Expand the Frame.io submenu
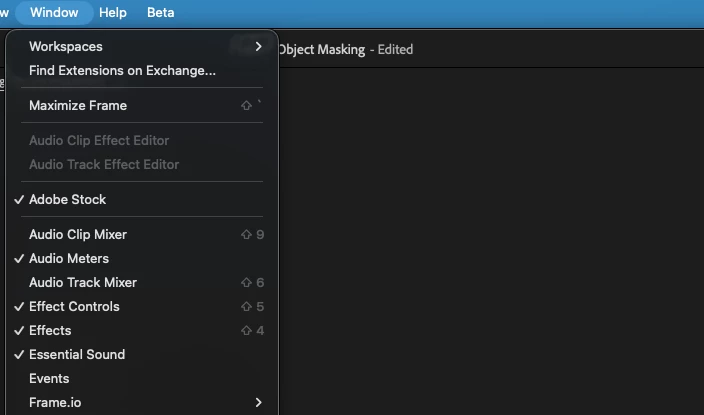Viewport: 704px width, 415px height. point(142,402)
